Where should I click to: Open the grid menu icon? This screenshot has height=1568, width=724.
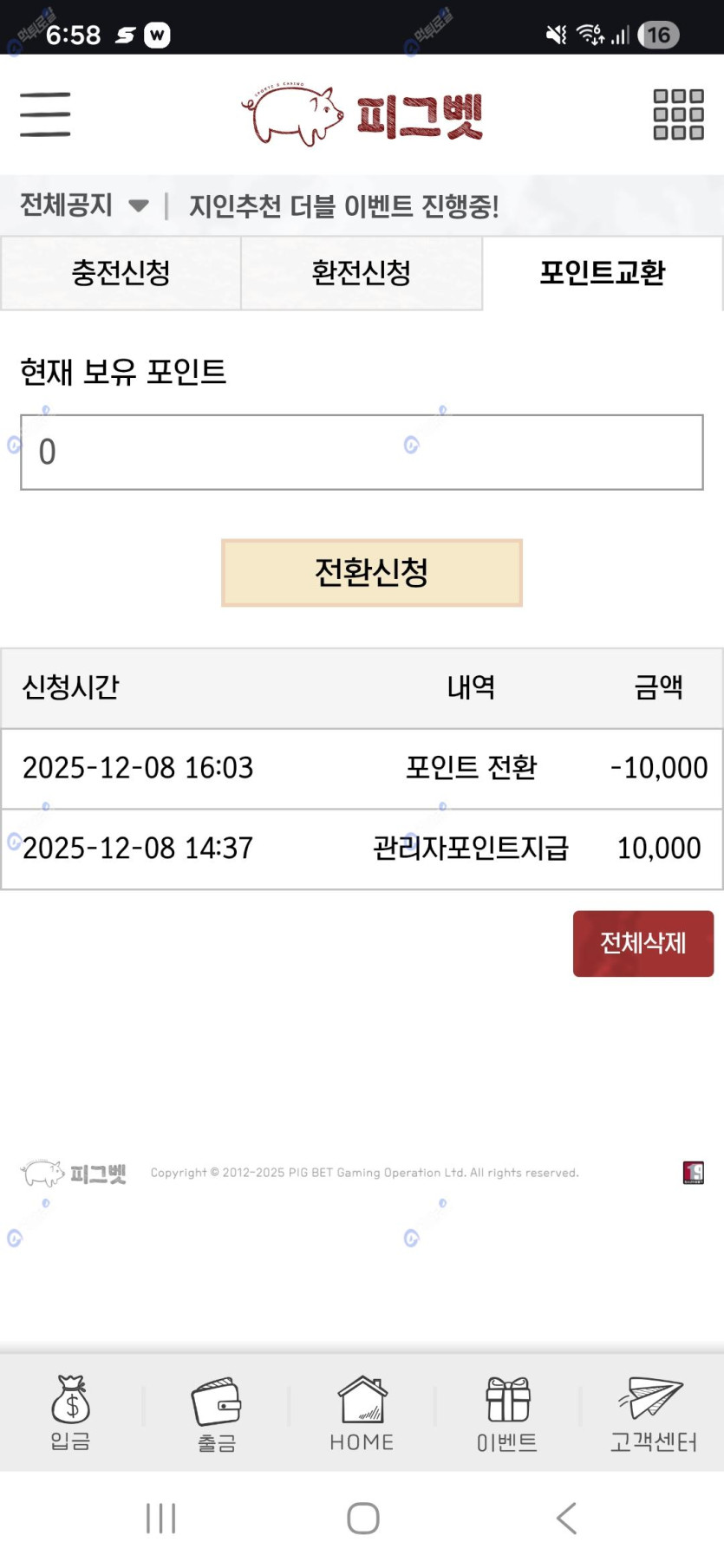coord(678,114)
